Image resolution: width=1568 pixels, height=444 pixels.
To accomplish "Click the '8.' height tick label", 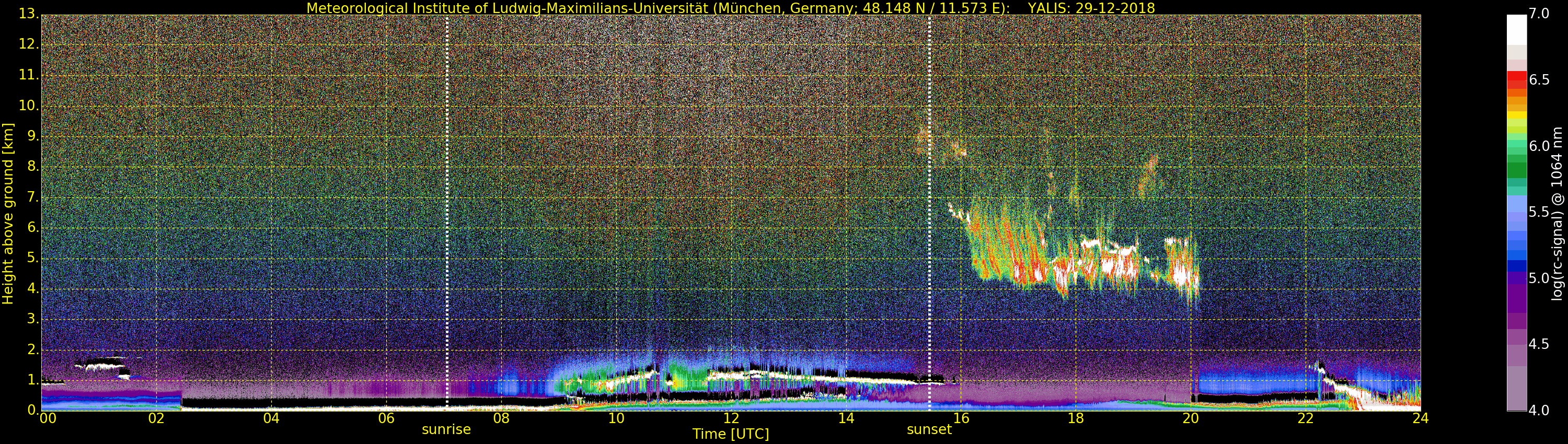I will [x=33, y=166].
